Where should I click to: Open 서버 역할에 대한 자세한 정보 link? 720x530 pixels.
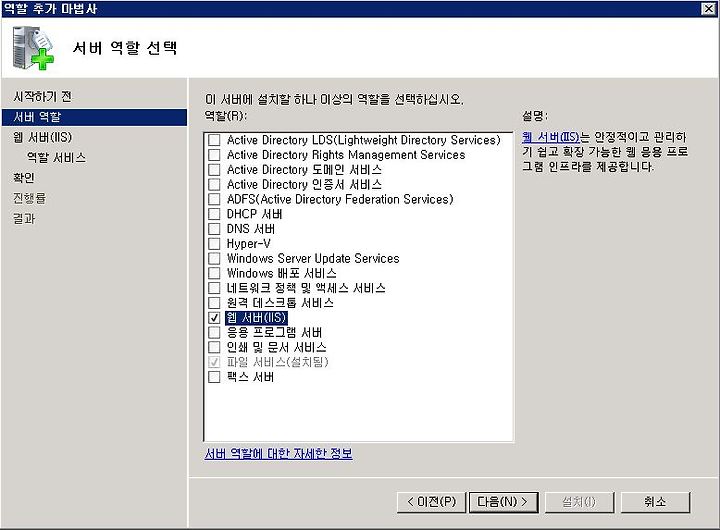tap(278, 454)
